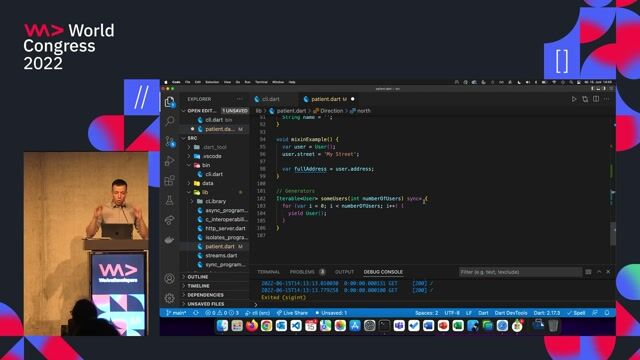The height and width of the screenshot is (360, 640).
Task: Open Visual Studio Code from the Dock
Action: [296, 326]
